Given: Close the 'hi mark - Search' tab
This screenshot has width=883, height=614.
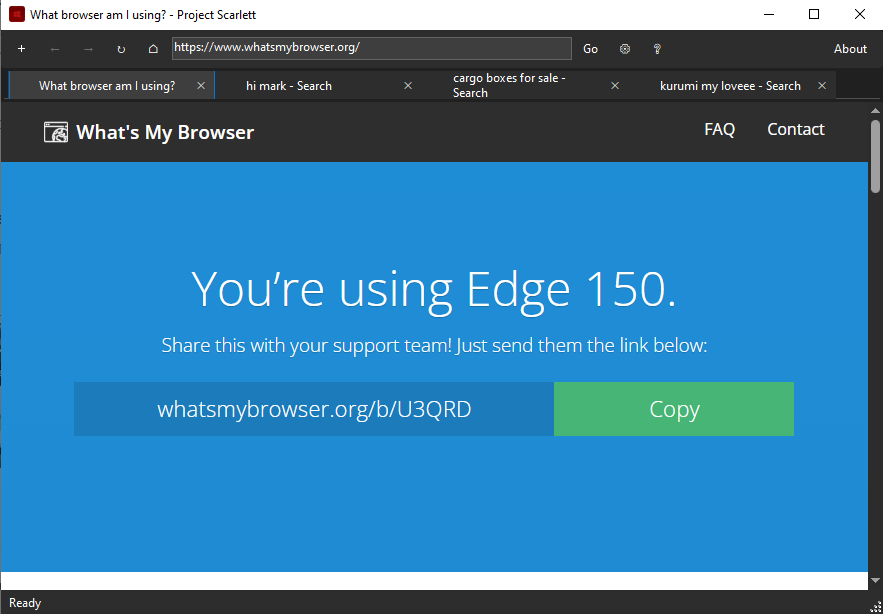Looking at the screenshot, I should click(x=408, y=86).
